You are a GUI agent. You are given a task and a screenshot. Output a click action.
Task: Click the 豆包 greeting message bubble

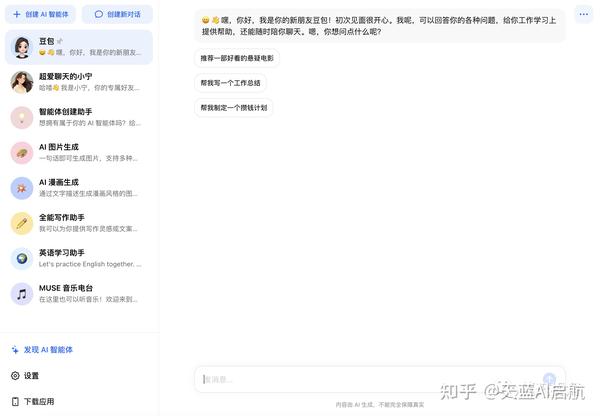[x=380, y=26]
